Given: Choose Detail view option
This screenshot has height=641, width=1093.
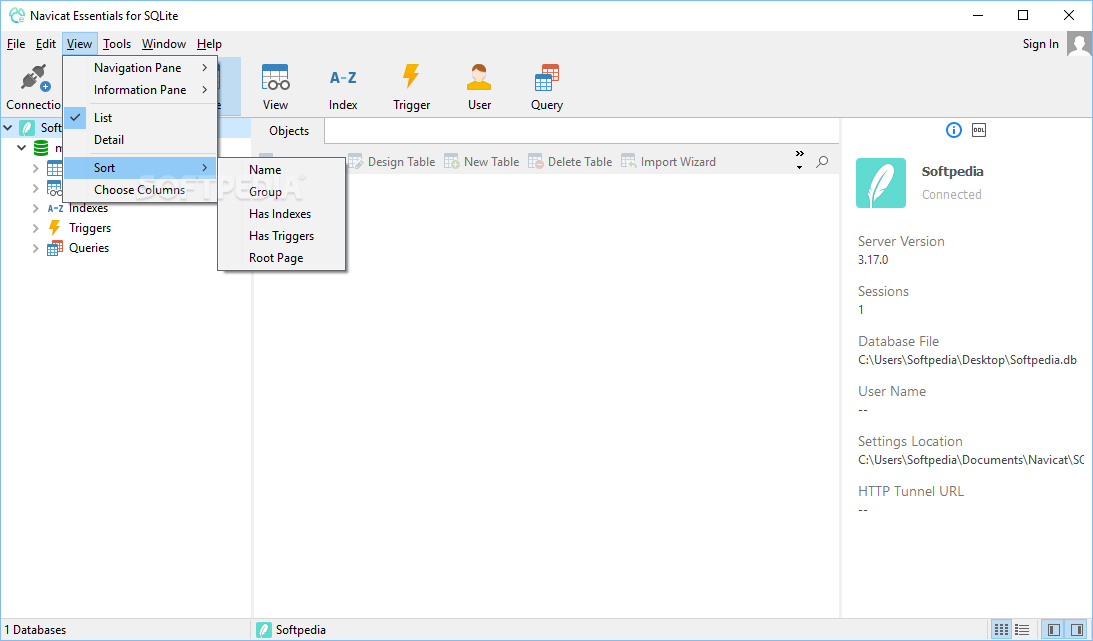Looking at the screenshot, I should (140, 140).
